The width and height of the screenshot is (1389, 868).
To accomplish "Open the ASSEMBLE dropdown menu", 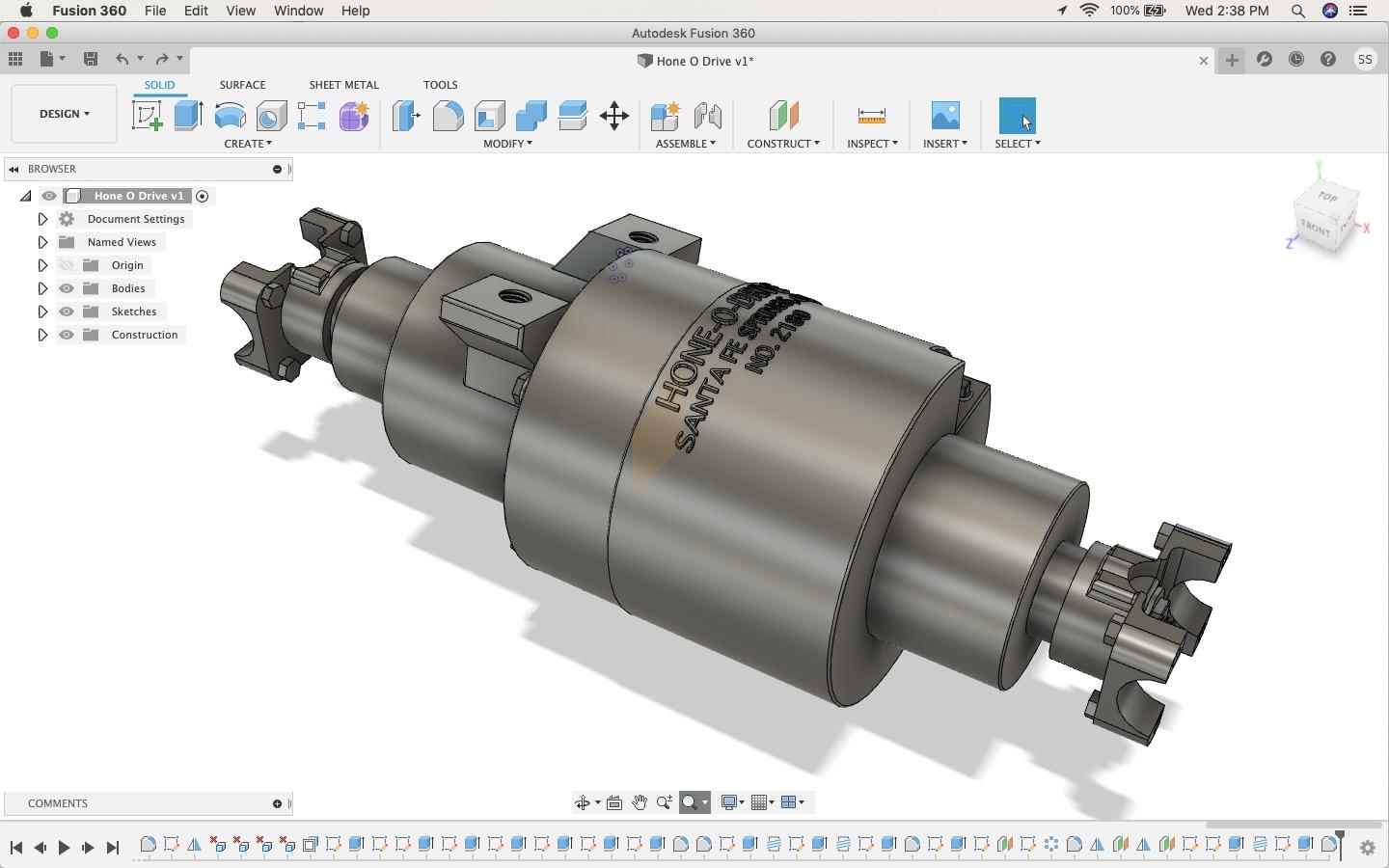I will coord(686,144).
